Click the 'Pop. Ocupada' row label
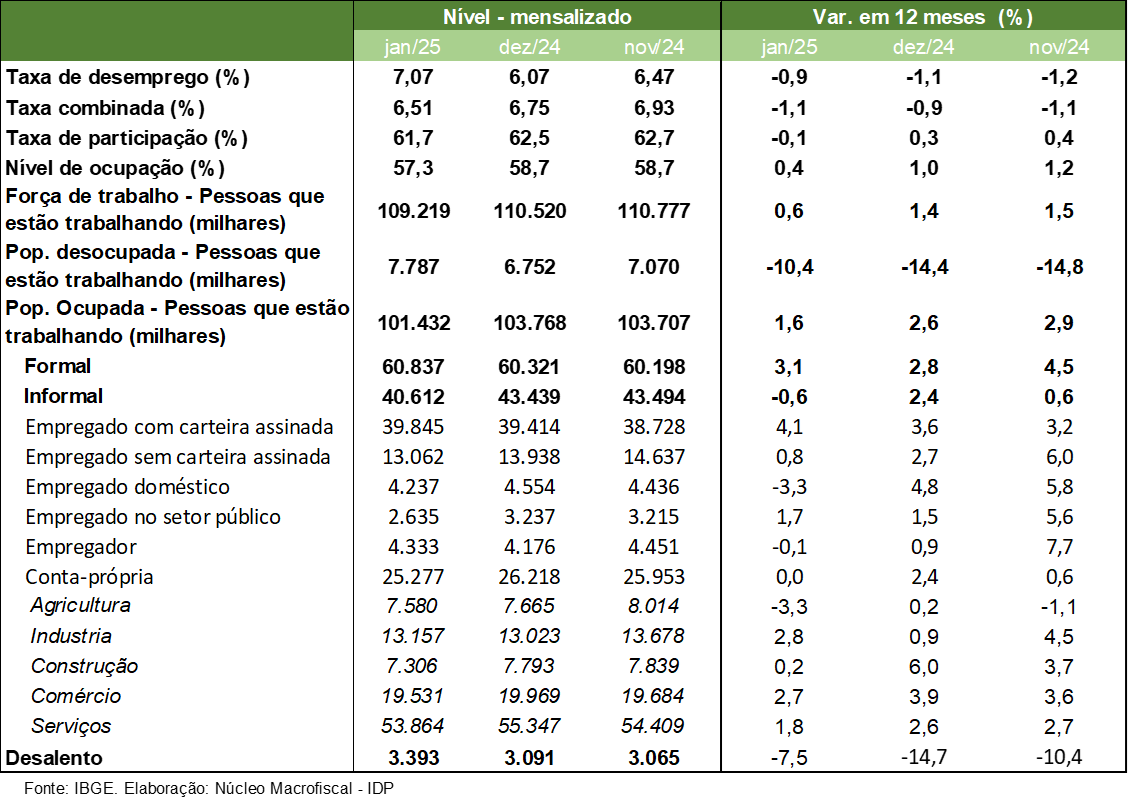Image resolution: width=1128 pixels, height=804 pixels. [177, 321]
